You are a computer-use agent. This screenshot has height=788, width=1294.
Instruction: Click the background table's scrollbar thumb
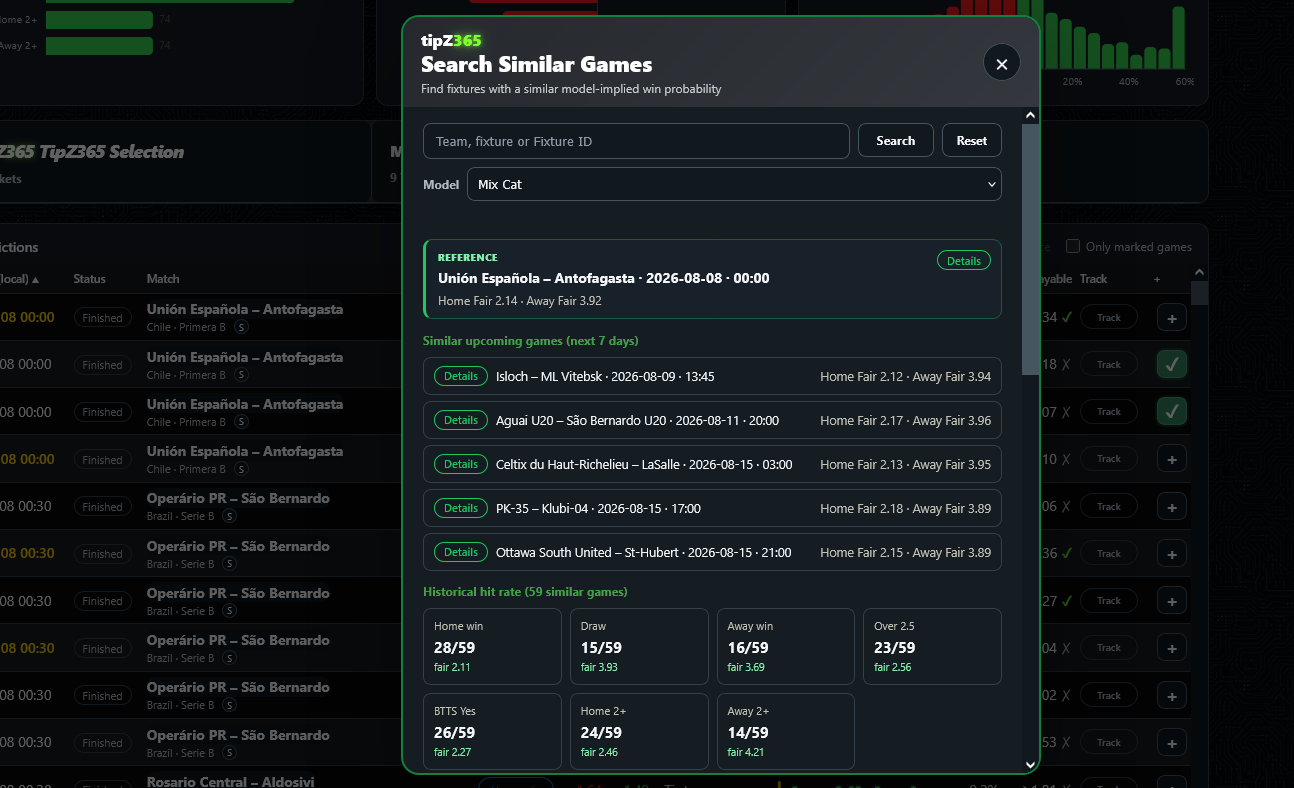pyautogui.click(x=1200, y=292)
